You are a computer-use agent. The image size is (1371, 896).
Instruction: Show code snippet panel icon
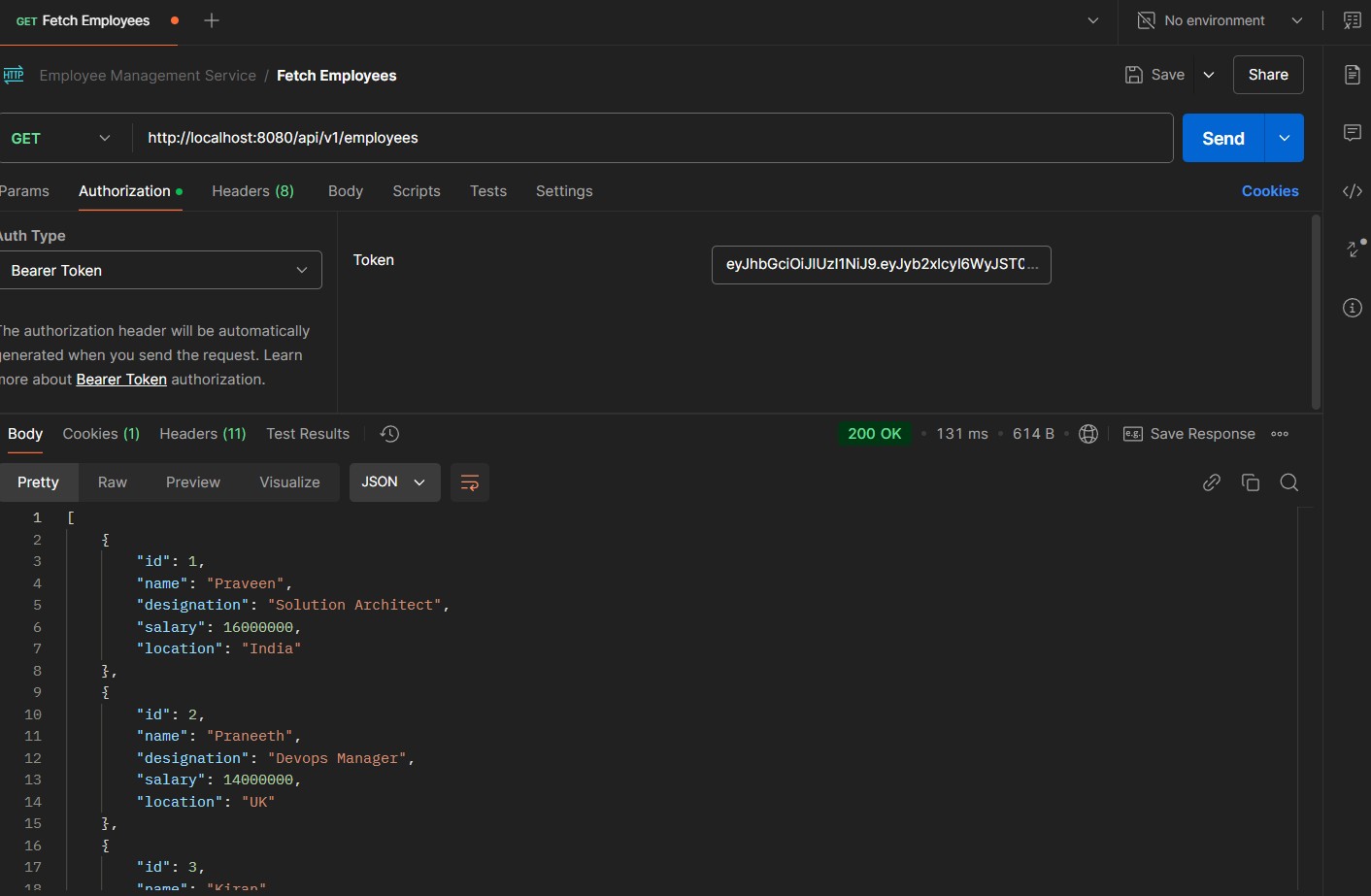pyautogui.click(x=1352, y=191)
